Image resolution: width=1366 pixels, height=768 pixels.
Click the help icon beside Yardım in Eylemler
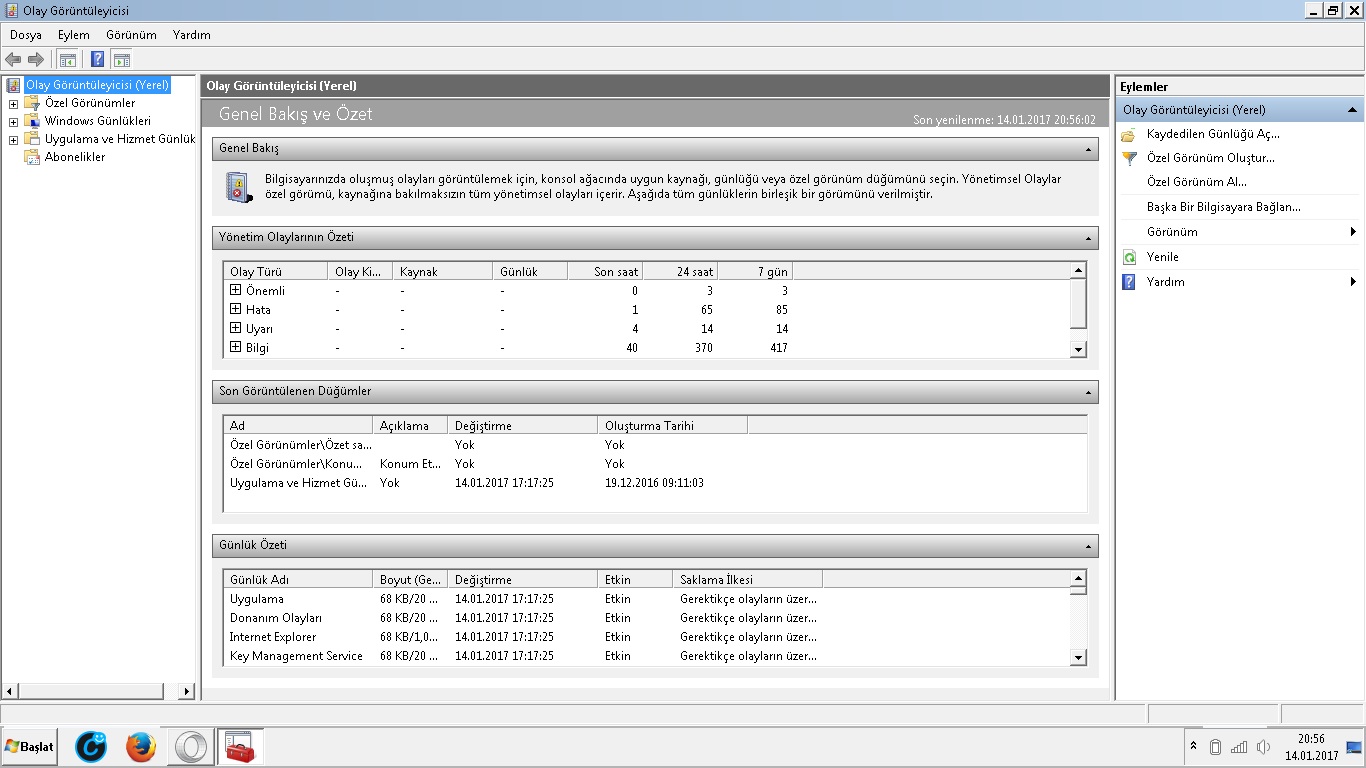tap(1129, 282)
